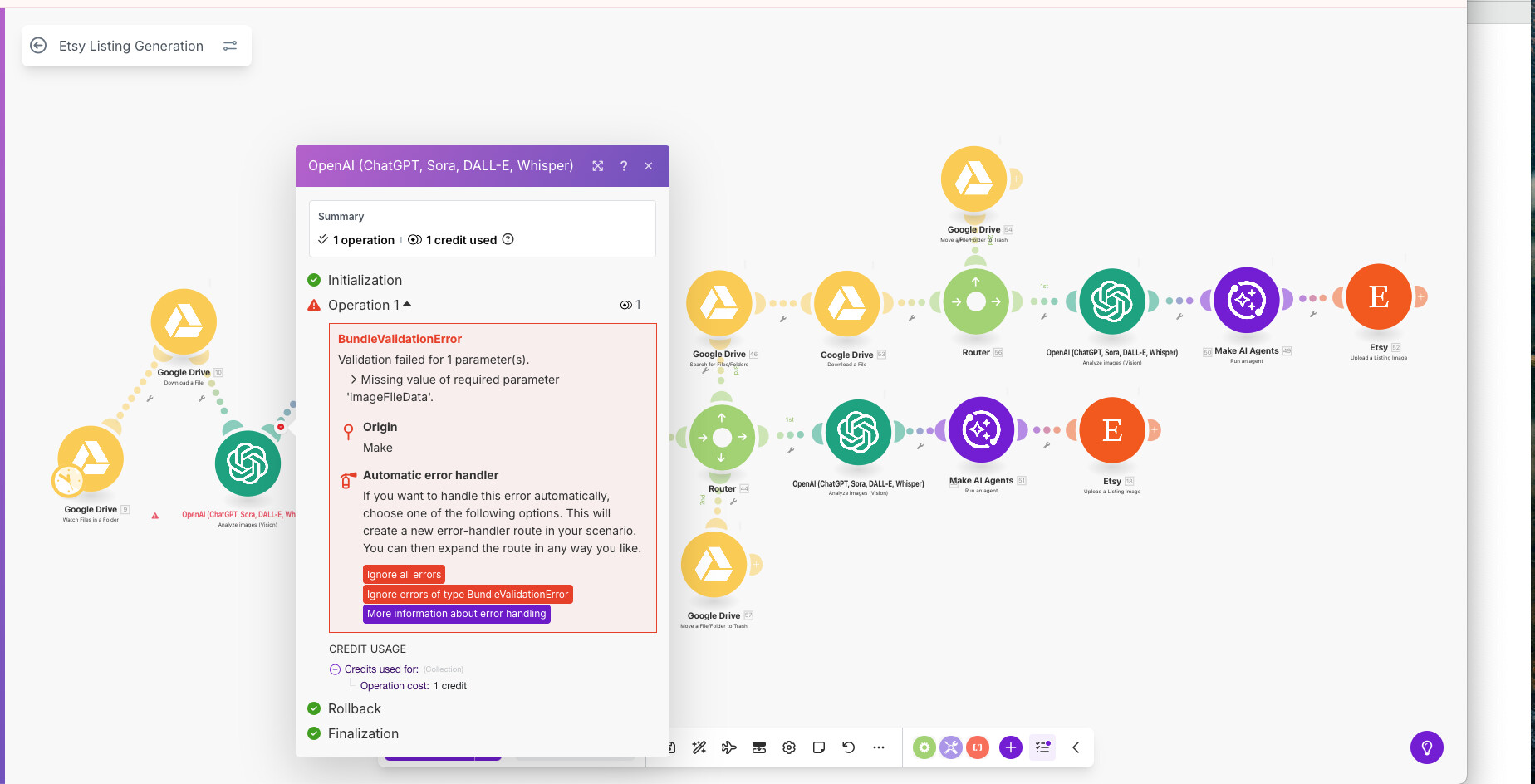
Task: Open the three-dot more options in bottom toolbar
Action: point(879,747)
